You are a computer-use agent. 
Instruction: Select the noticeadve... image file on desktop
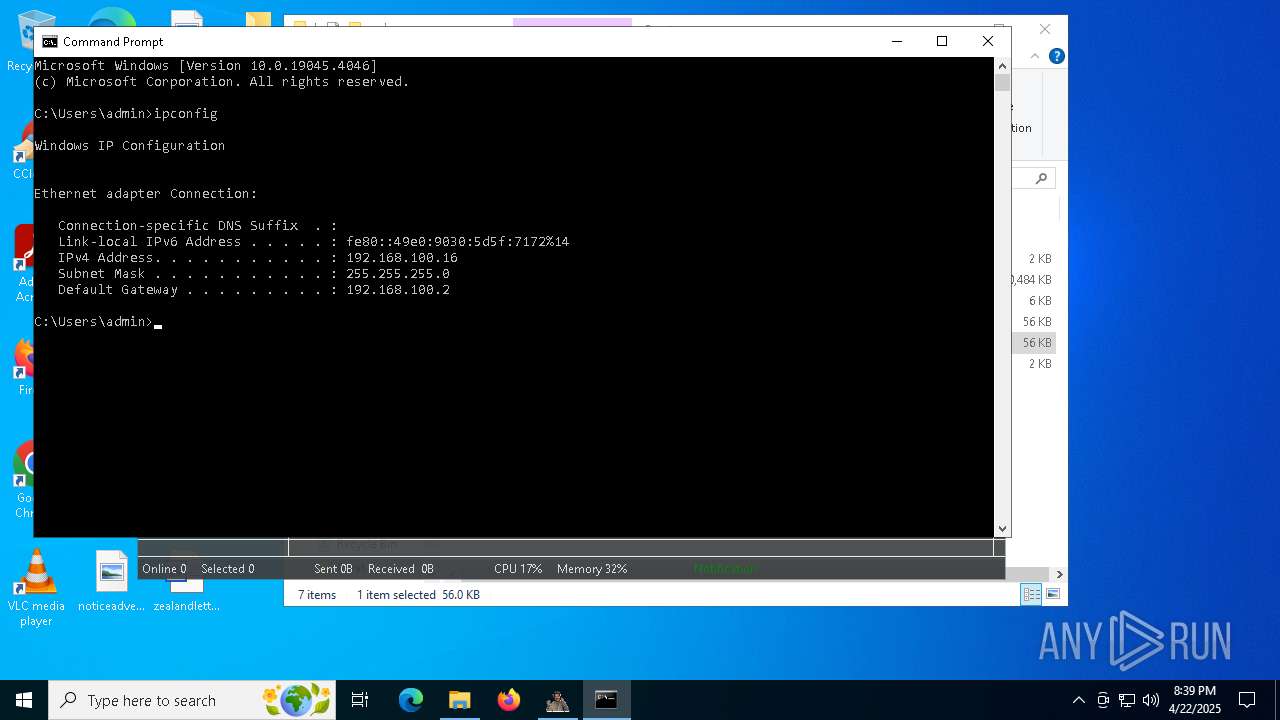(x=111, y=581)
